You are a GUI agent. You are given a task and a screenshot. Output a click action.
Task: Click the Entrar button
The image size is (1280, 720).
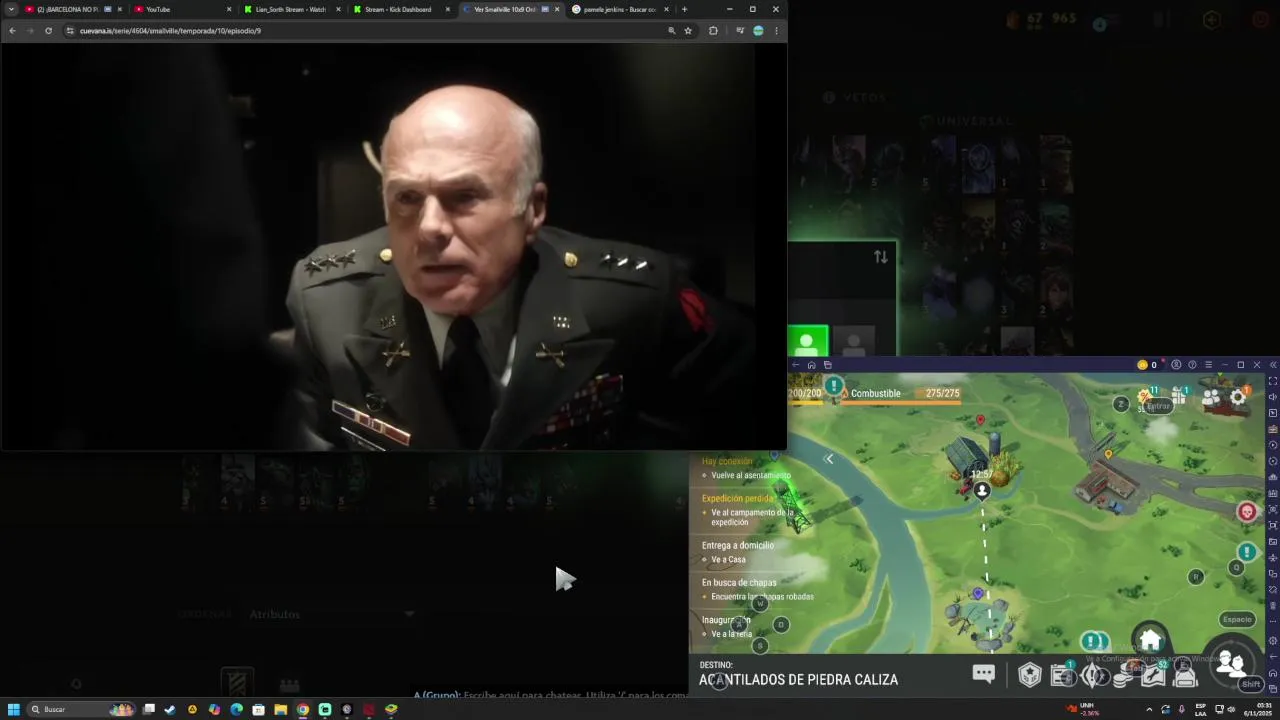[x=1158, y=406]
